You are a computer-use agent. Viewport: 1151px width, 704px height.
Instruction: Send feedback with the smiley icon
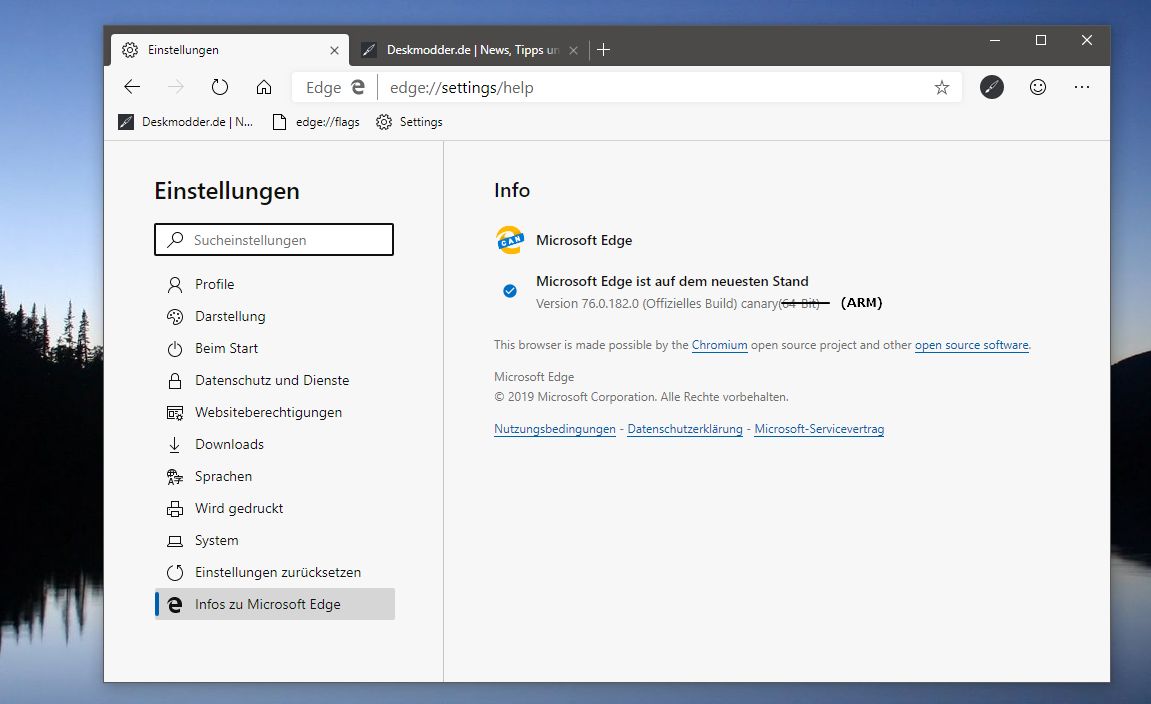[1037, 87]
